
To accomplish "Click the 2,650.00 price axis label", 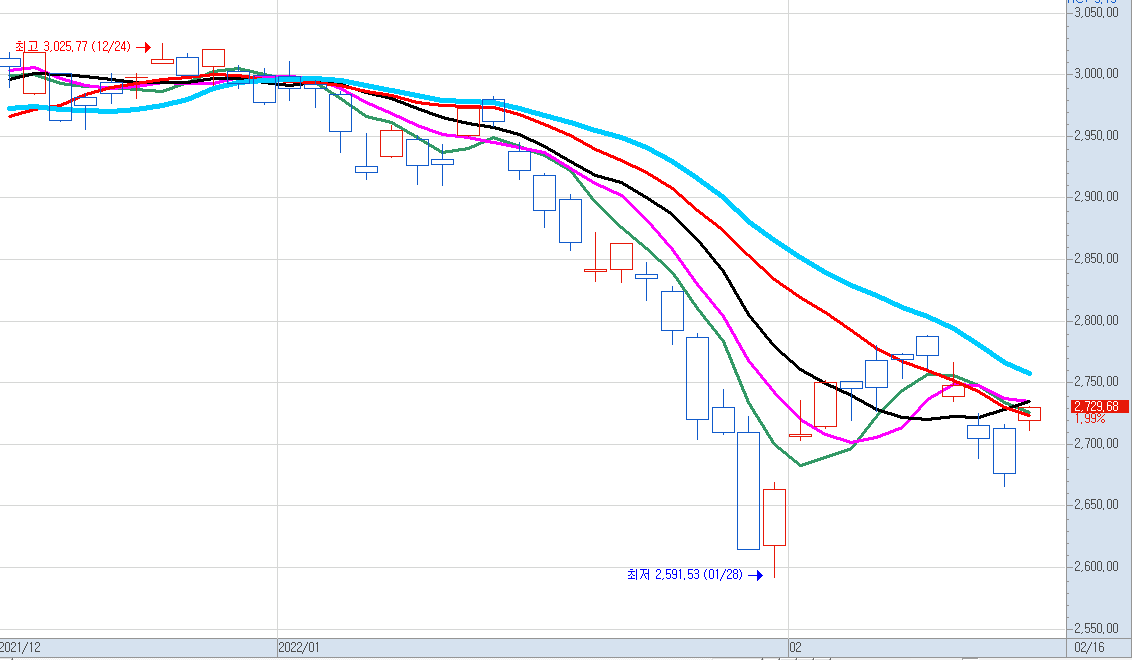I will pos(1096,505).
